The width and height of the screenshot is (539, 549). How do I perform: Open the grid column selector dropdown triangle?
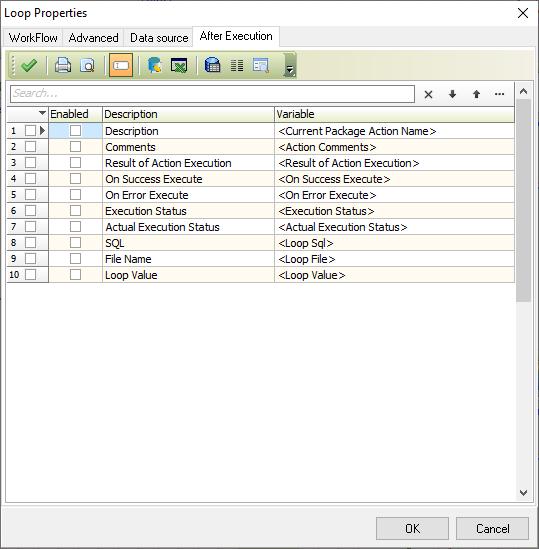(x=42, y=113)
